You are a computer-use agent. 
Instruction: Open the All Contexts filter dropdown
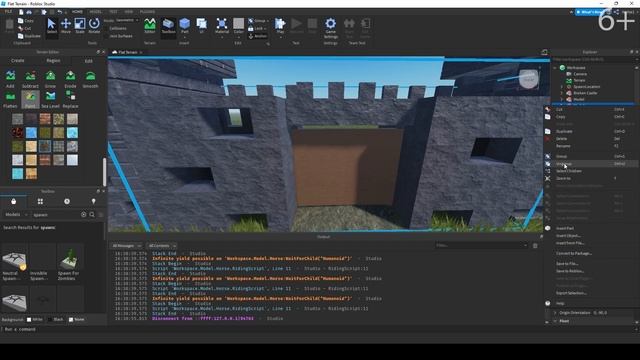(x=162, y=246)
